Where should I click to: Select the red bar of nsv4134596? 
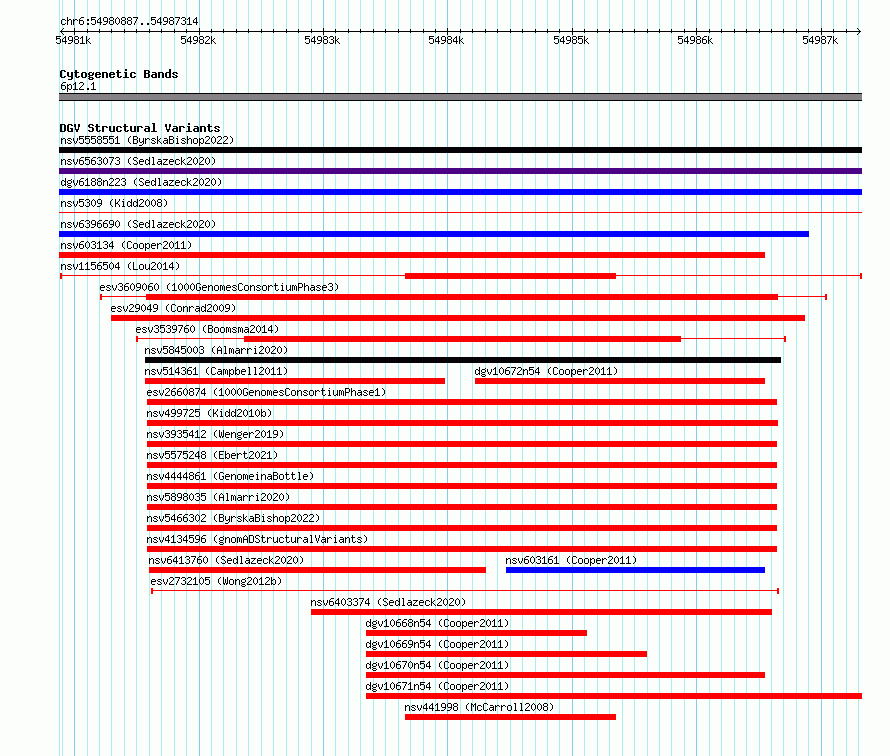point(462,549)
